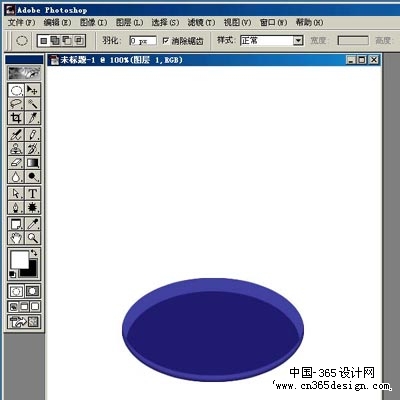Screen dimensions: 400x400
Task: Jump to ImageReady button at toolbox bottom
Action: pos(24,321)
